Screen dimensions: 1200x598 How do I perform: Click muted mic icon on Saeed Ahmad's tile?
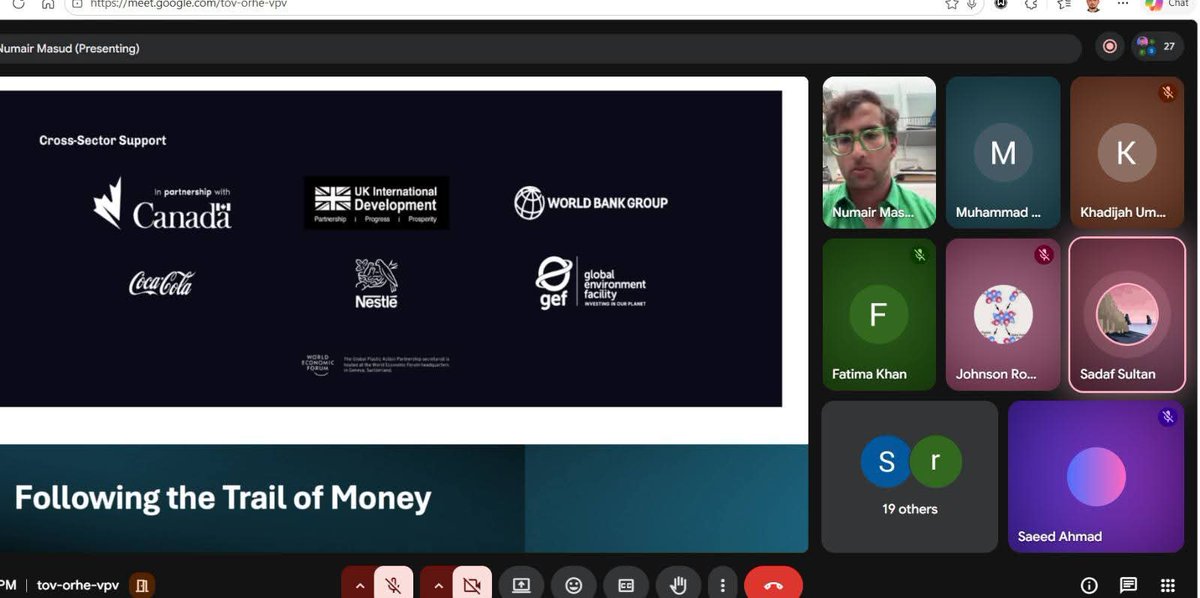coord(1167,417)
